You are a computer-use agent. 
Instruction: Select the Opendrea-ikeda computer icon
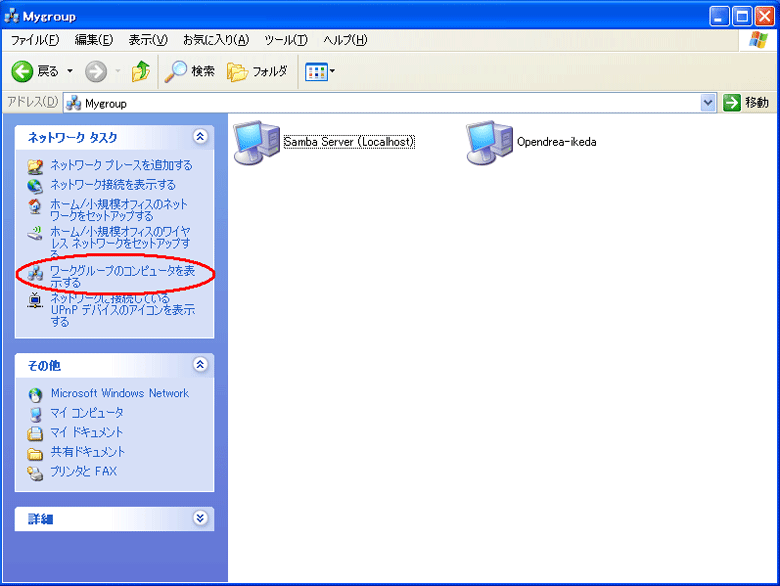pyautogui.click(x=489, y=142)
